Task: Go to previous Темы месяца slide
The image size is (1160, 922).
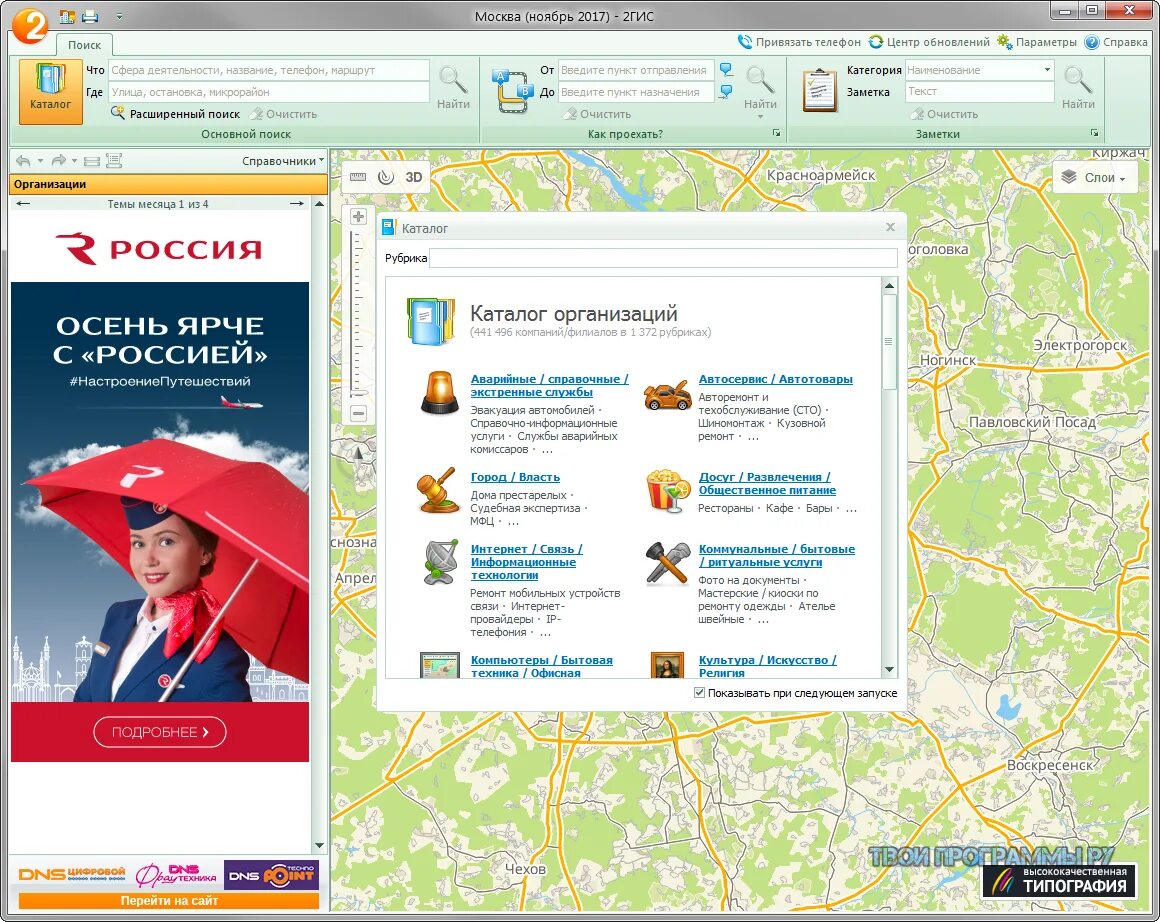Action: click(x=23, y=203)
